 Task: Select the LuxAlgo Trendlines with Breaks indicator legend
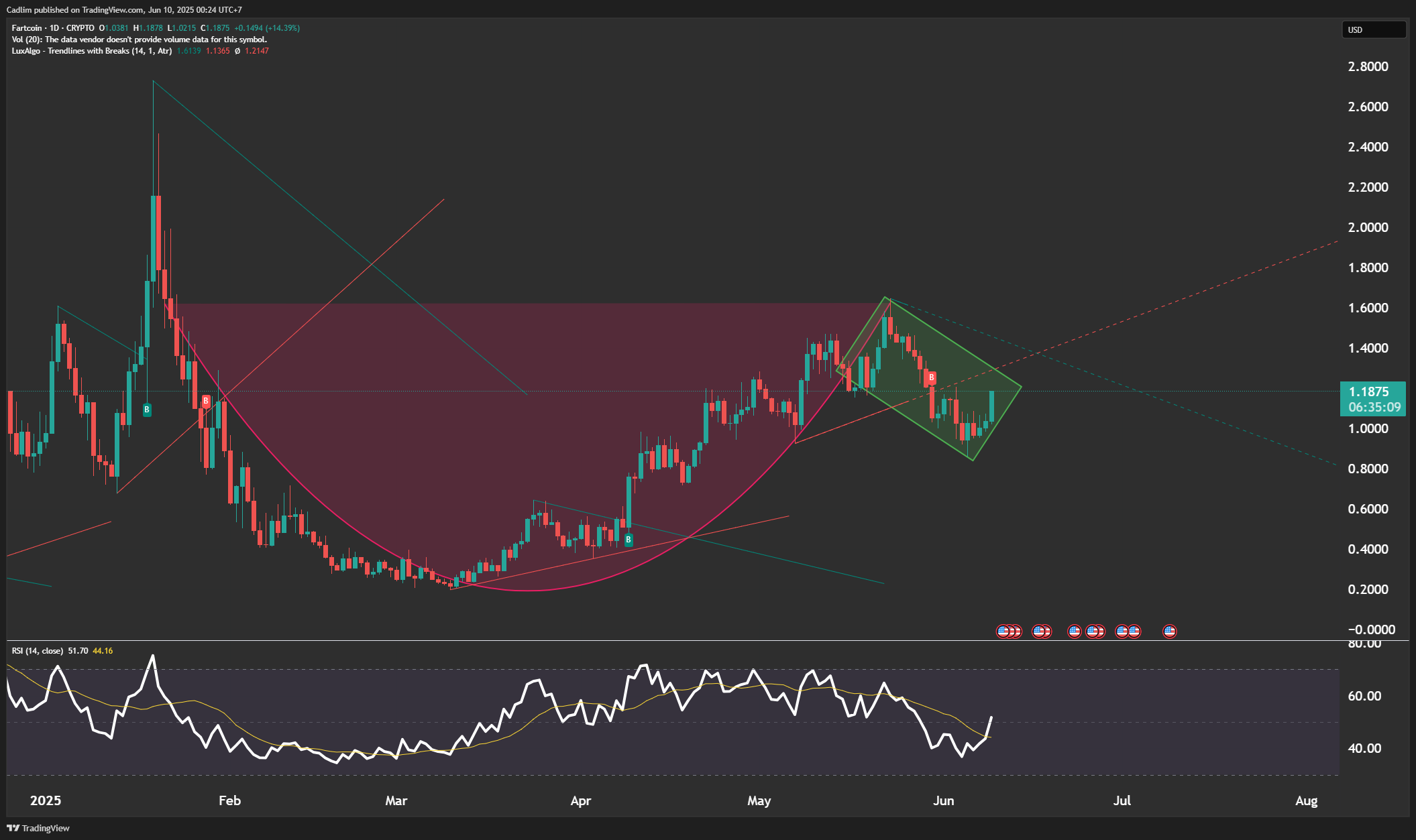pos(92,51)
